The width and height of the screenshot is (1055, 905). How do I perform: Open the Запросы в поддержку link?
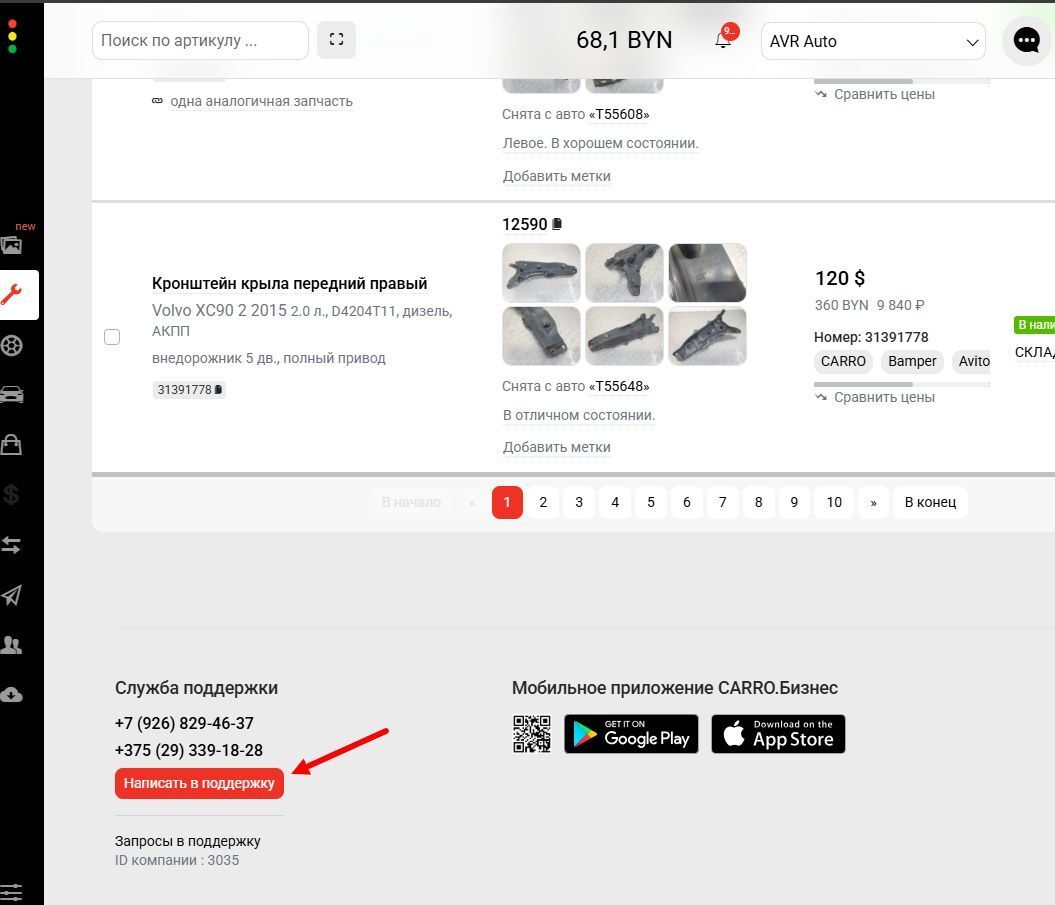click(188, 841)
